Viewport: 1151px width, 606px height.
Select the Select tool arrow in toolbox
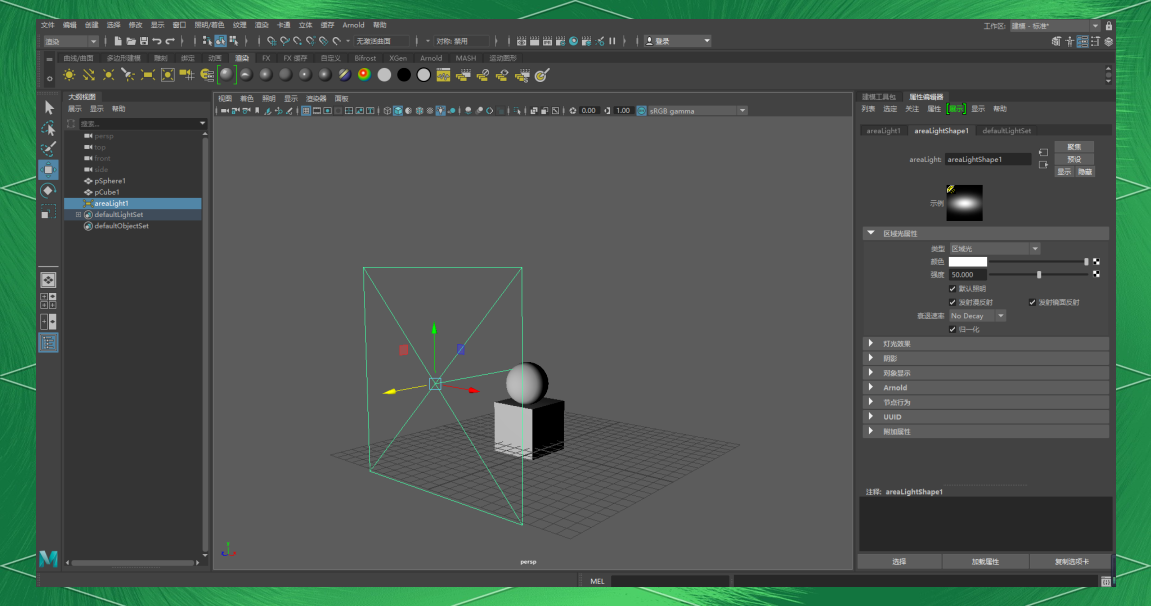pyautogui.click(x=48, y=108)
